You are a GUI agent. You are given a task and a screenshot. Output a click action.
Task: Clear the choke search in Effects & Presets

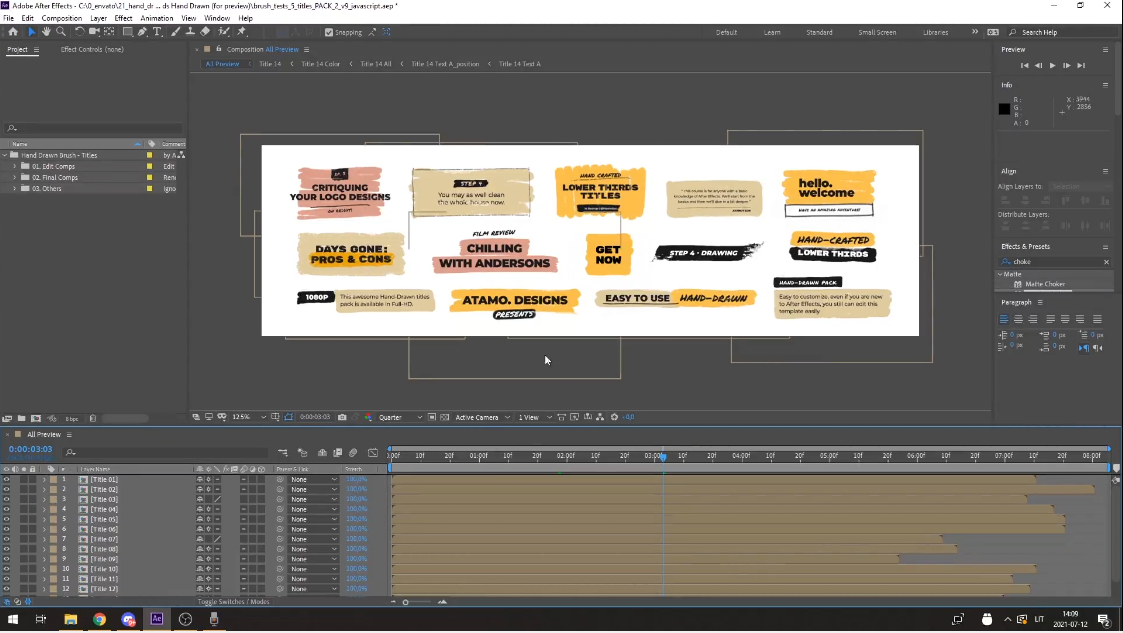1106,261
